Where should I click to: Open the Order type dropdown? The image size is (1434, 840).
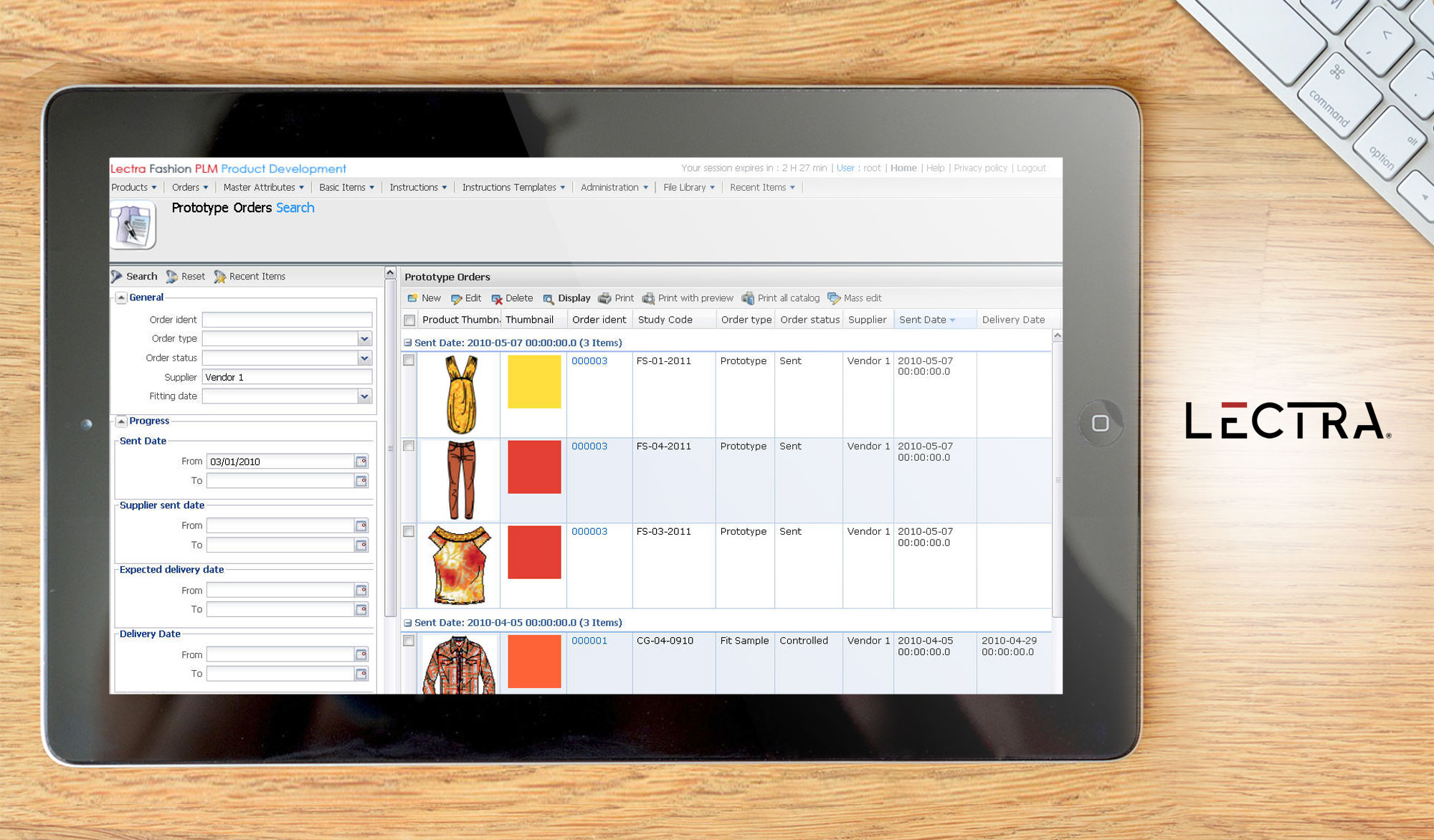pos(364,338)
